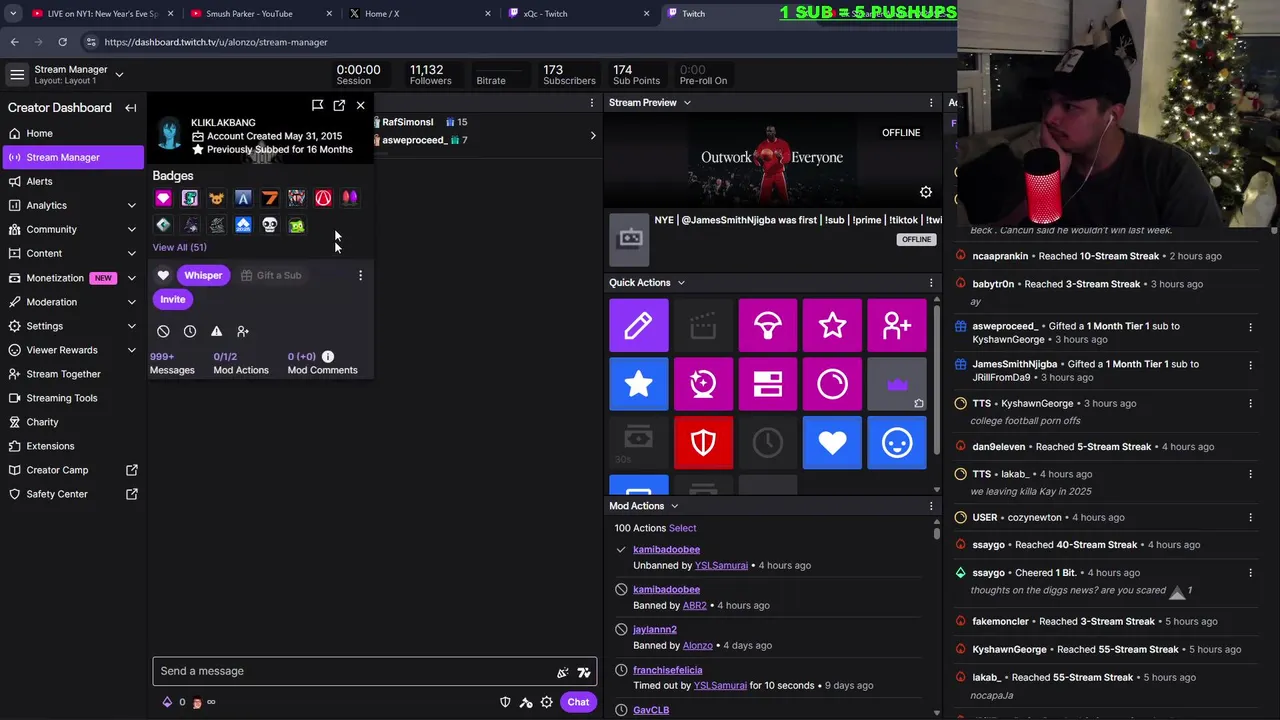This screenshot has height=720, width=1280.
Task: Click the add-role person icon on user card
Action: 243,331
